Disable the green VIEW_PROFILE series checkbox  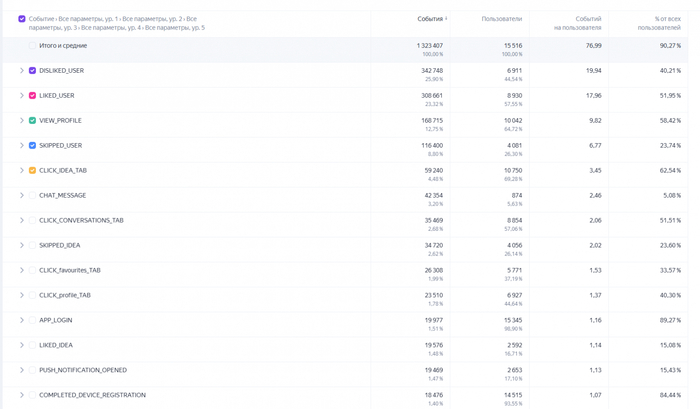point(33,121)
